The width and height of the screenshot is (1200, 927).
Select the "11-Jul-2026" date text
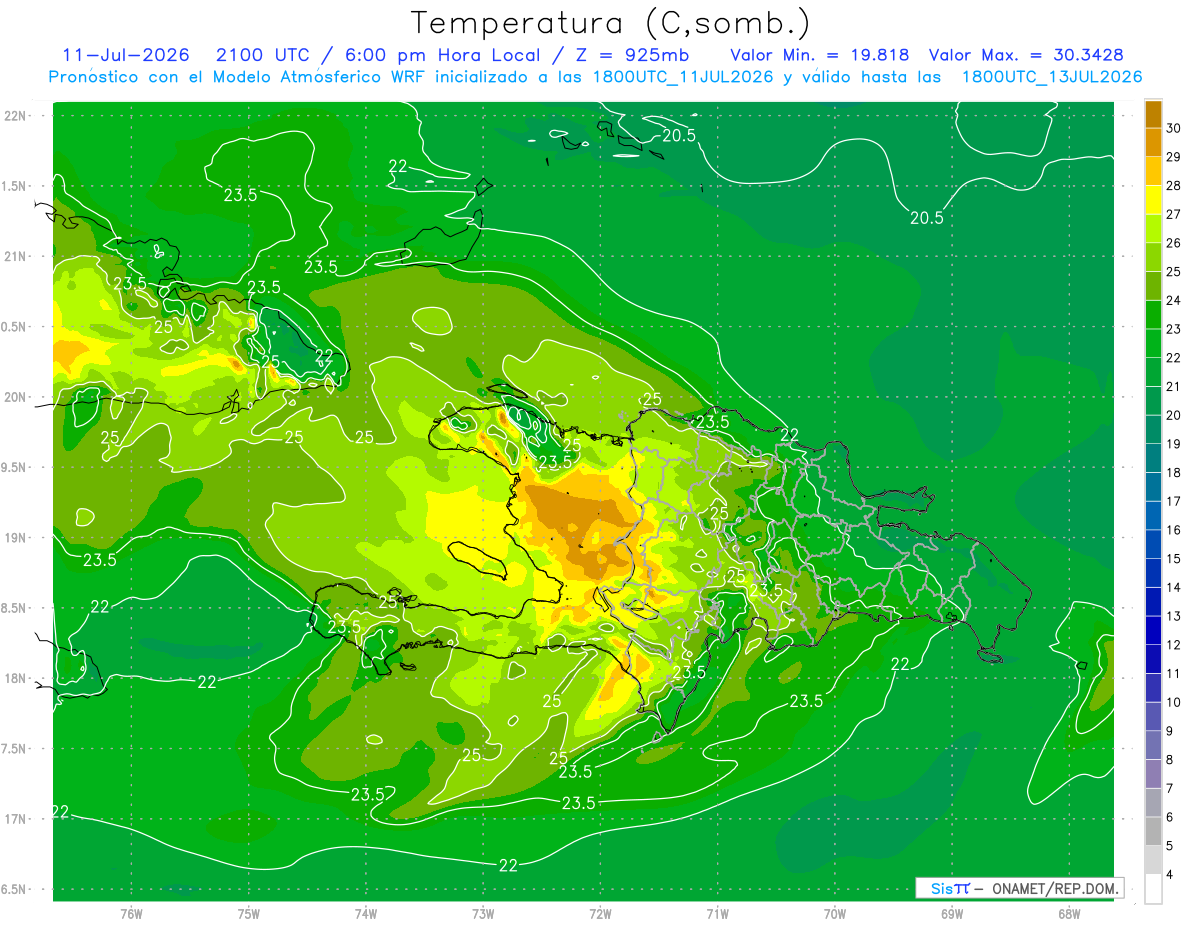coord(126,55)
